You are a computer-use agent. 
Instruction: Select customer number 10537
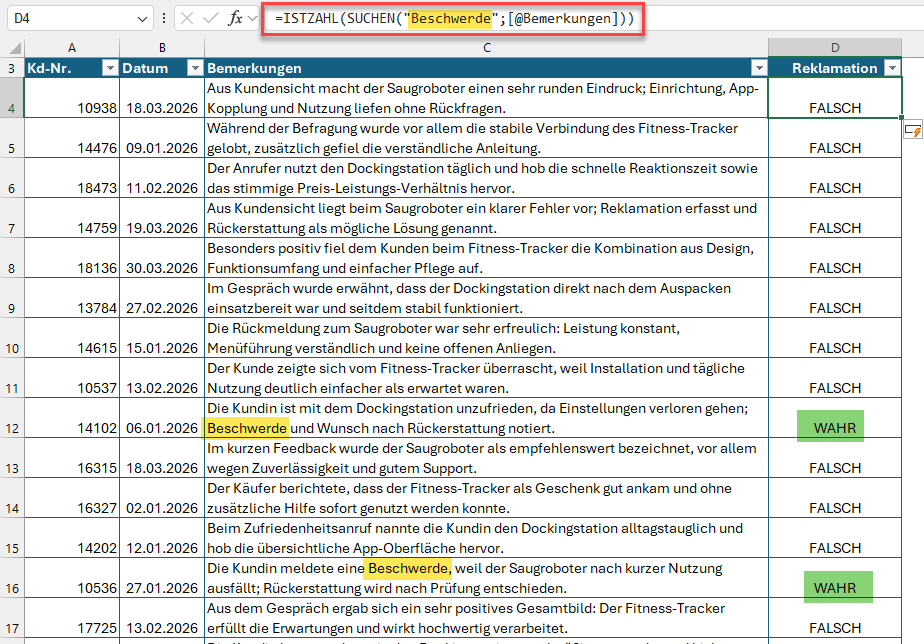[x=72, y=378]
